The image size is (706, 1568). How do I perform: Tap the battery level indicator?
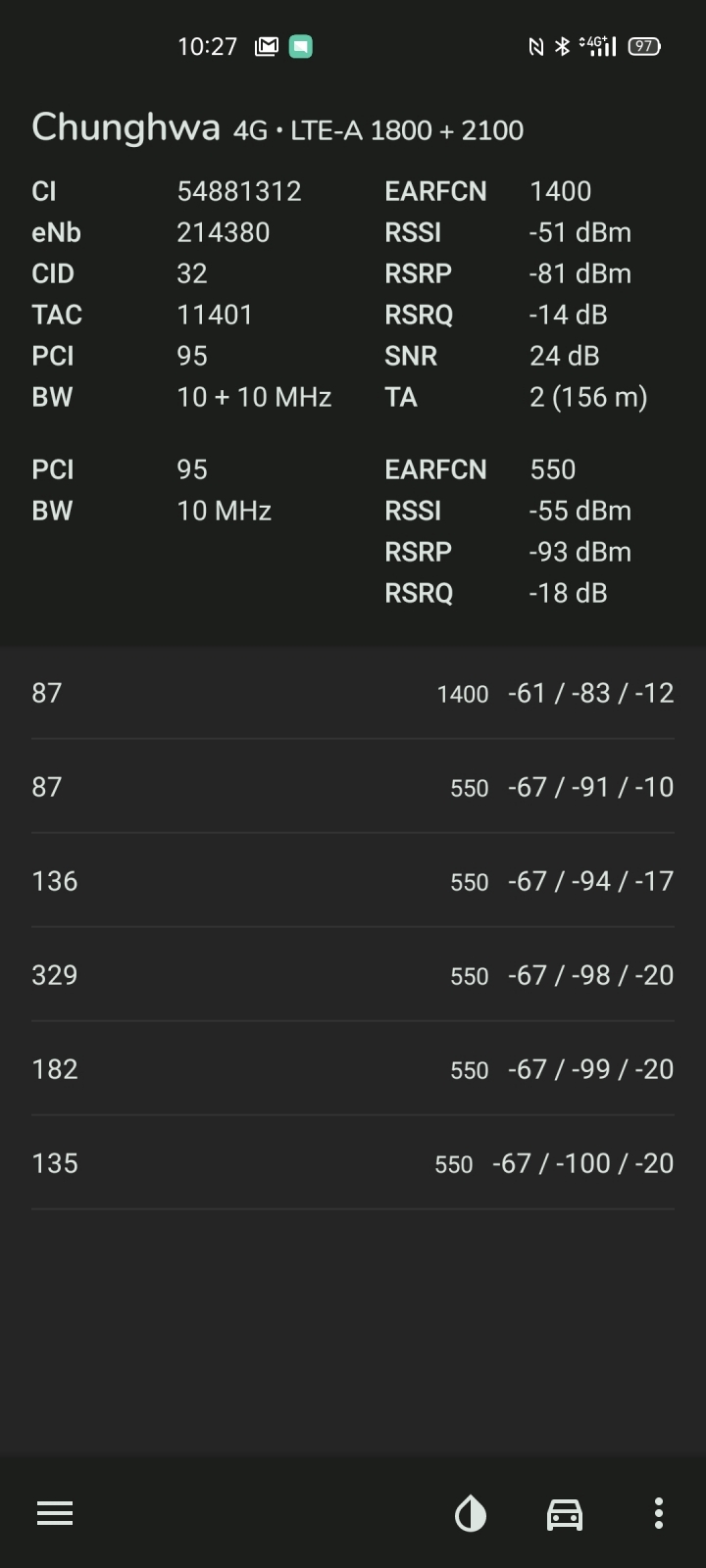tap(644, 46)
